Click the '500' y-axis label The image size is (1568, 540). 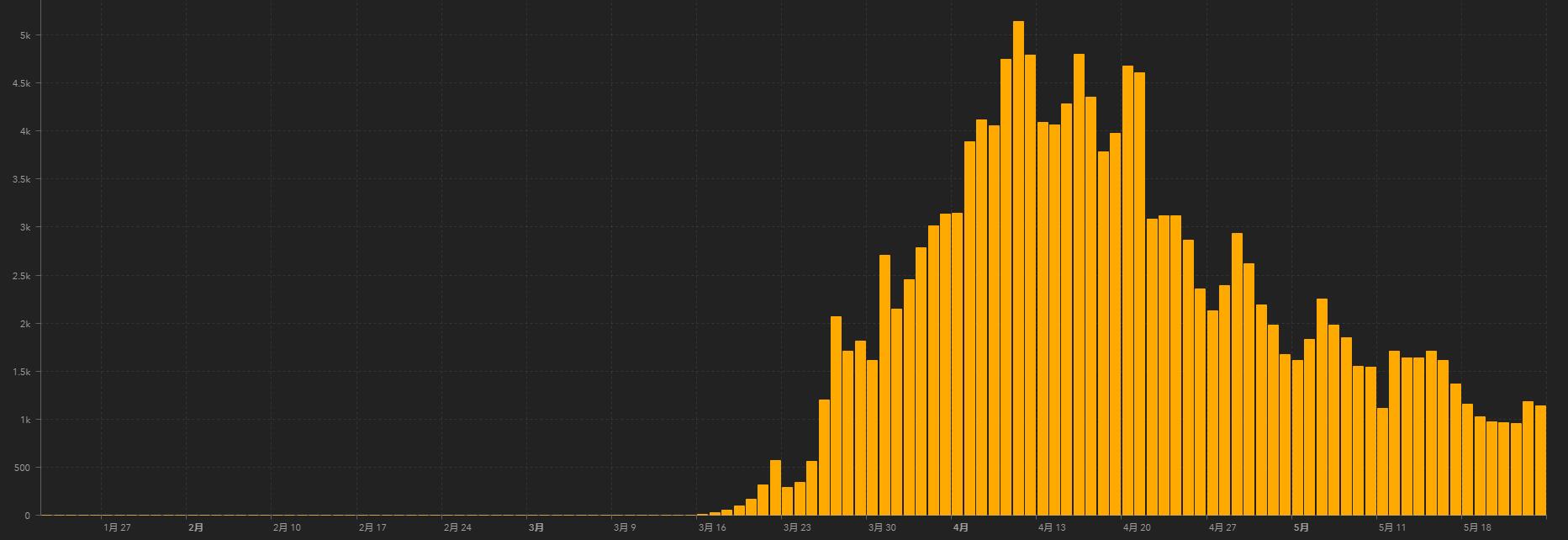tap(23, 468)
